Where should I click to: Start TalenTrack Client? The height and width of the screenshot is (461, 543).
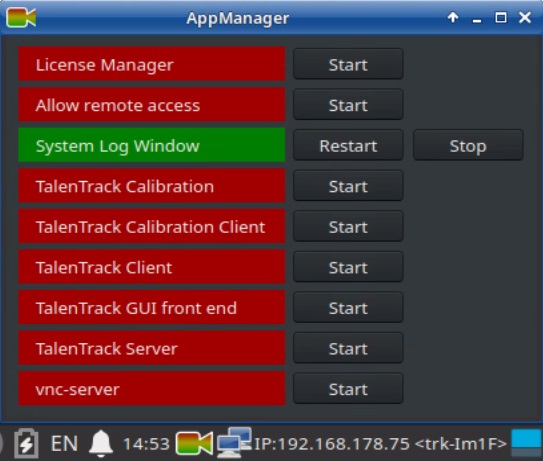pos(348,267)
